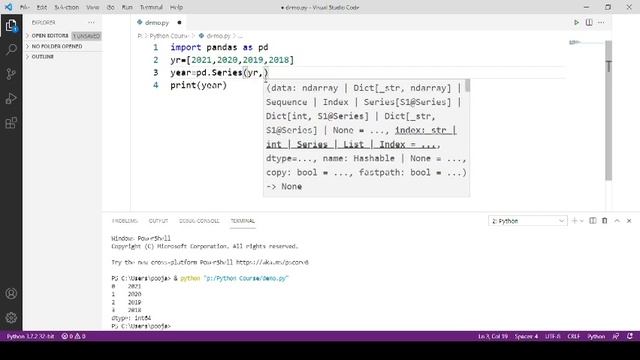Click line number 3 in the gutter
This screenshot has width=640, height=360.
pos(156,73)
